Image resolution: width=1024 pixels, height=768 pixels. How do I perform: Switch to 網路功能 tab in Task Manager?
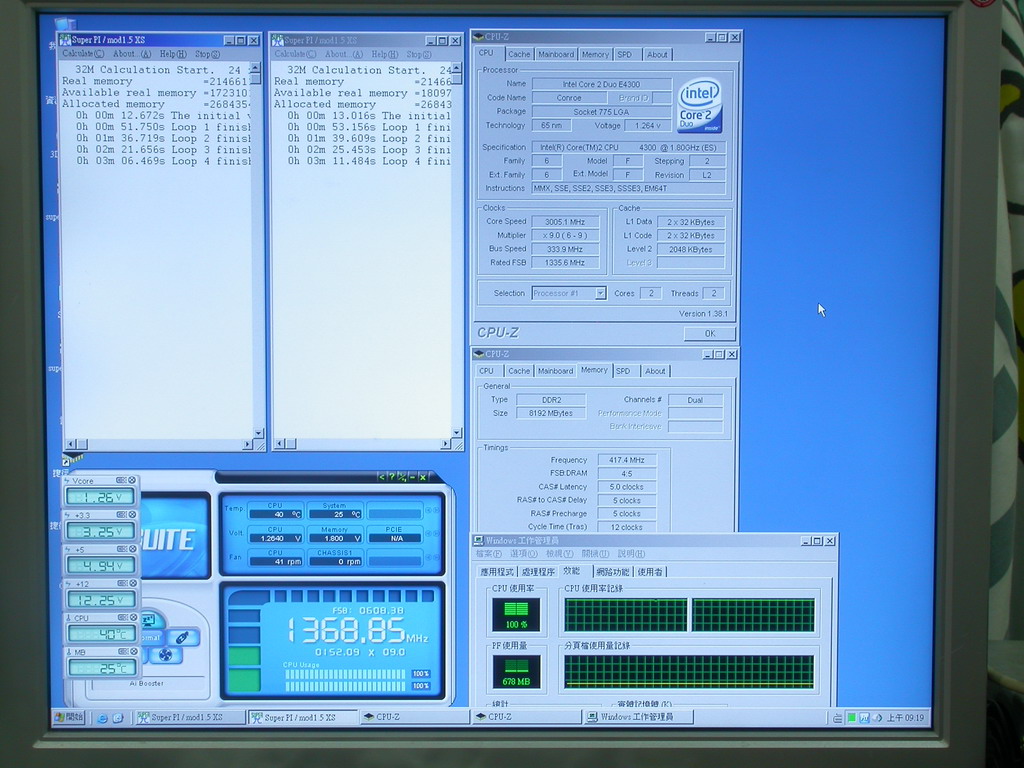coord(613,572)
